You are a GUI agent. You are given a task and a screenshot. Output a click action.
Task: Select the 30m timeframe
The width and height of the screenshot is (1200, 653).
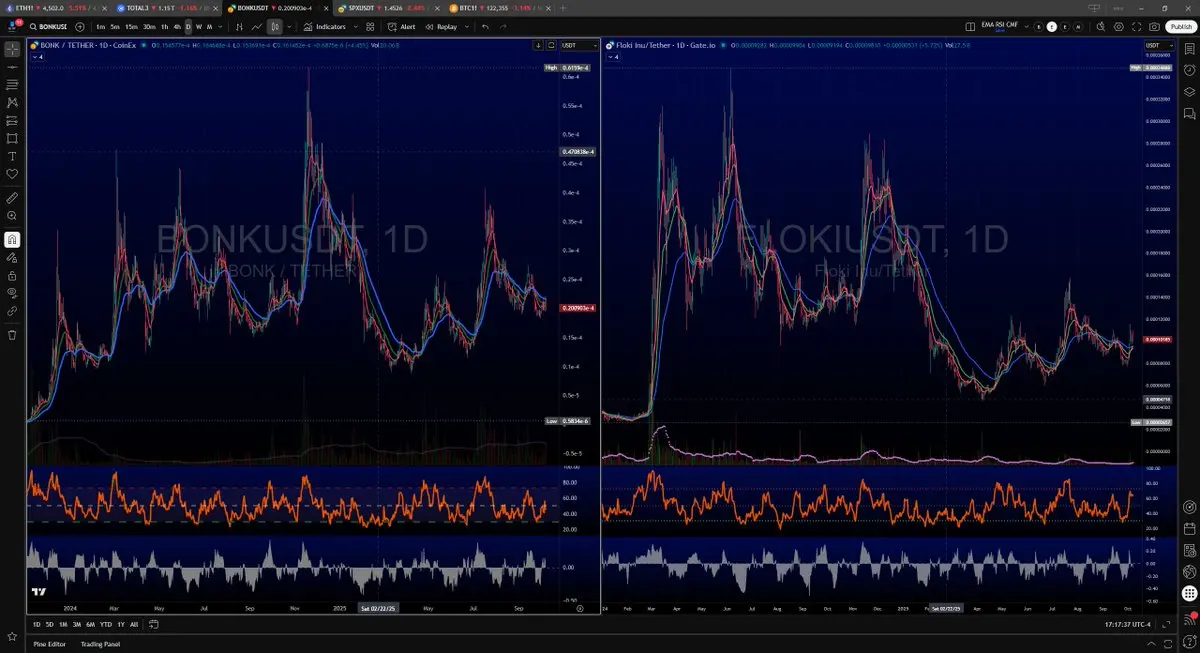[149, 26]
